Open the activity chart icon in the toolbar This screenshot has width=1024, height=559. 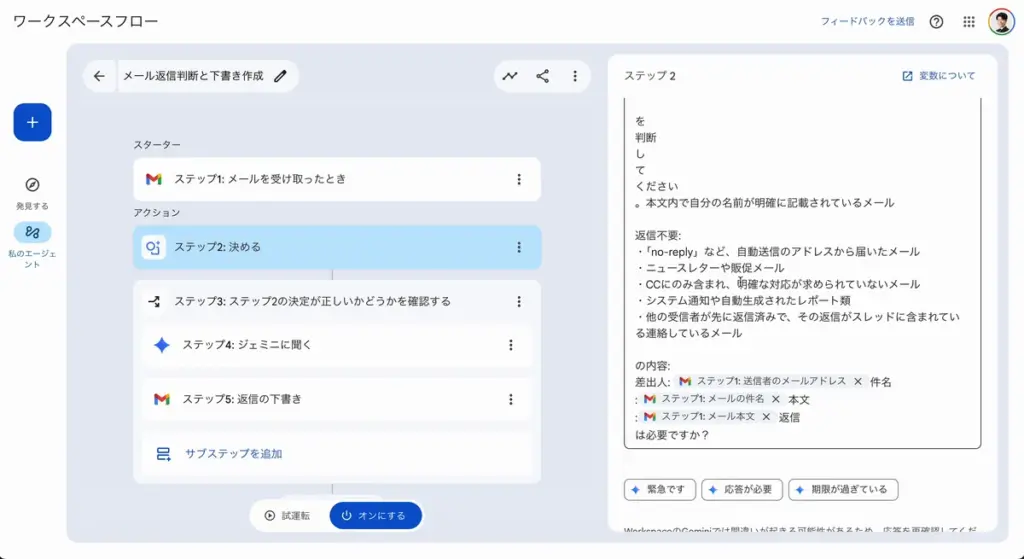tap(510, 76)
